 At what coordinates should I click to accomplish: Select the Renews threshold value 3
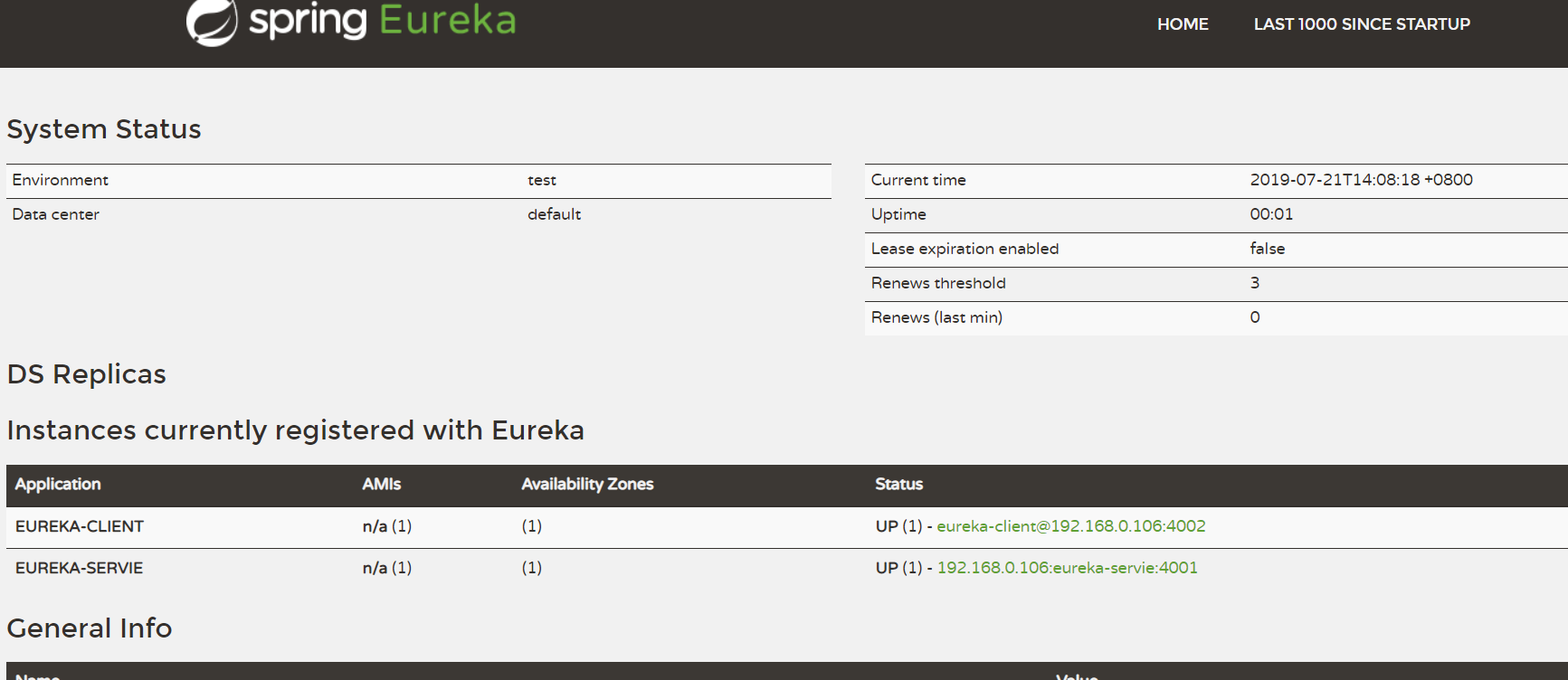point(1255,283)
